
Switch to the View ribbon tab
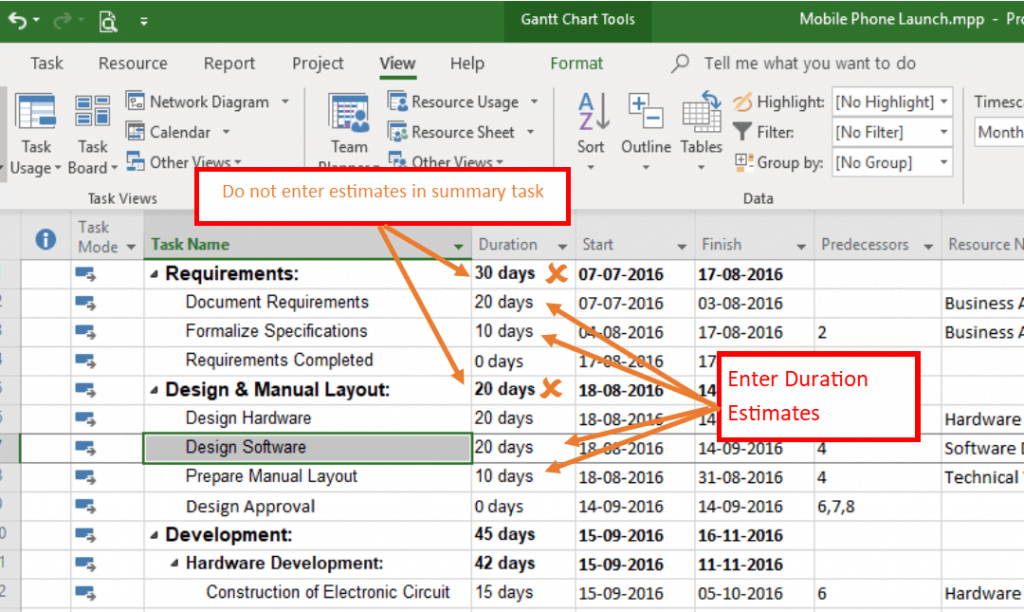(x=397, y=63)
